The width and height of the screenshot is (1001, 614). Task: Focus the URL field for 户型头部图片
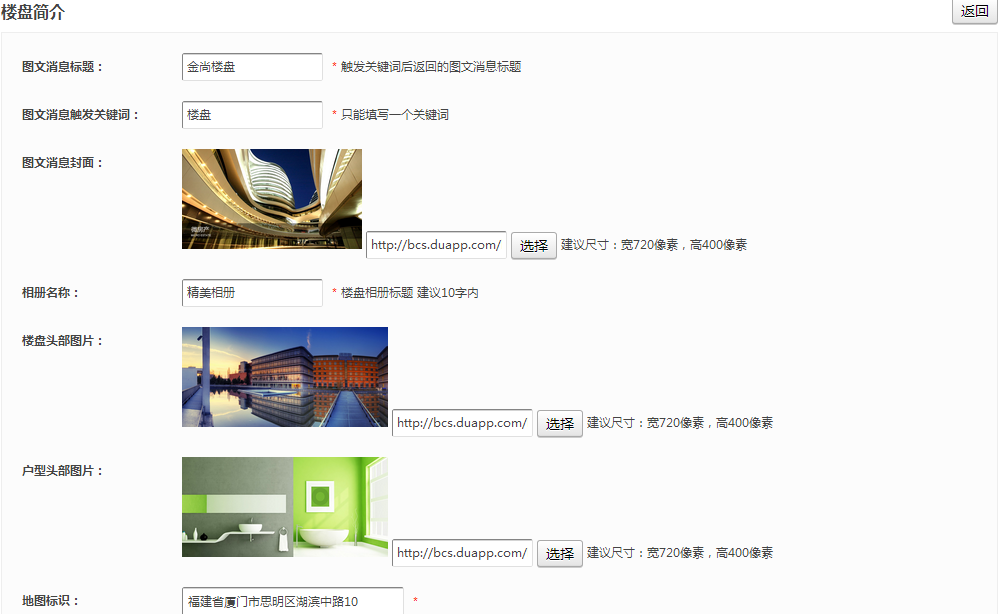coord(462,553)
